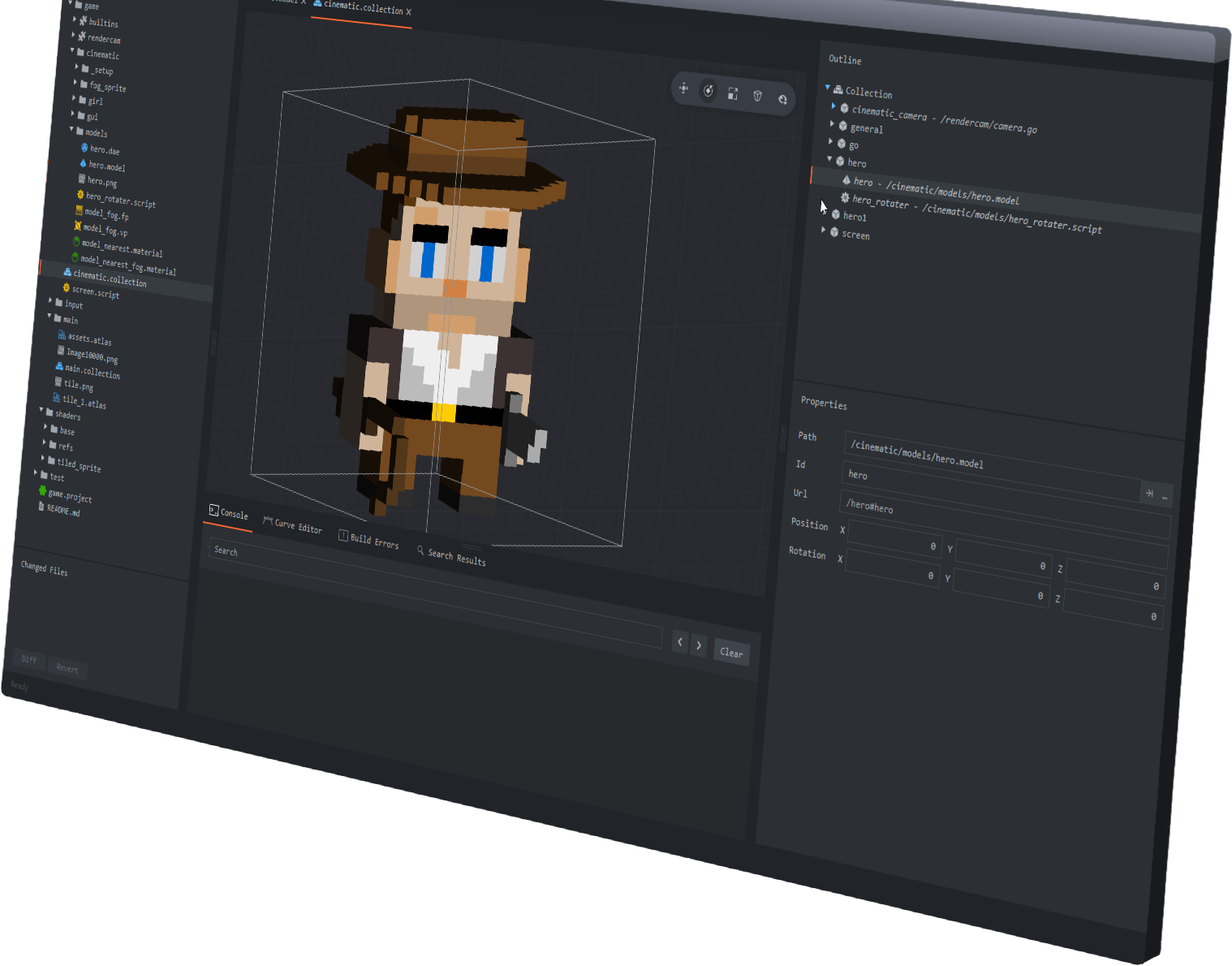Click the screen.script gear icon

[67, 287]
